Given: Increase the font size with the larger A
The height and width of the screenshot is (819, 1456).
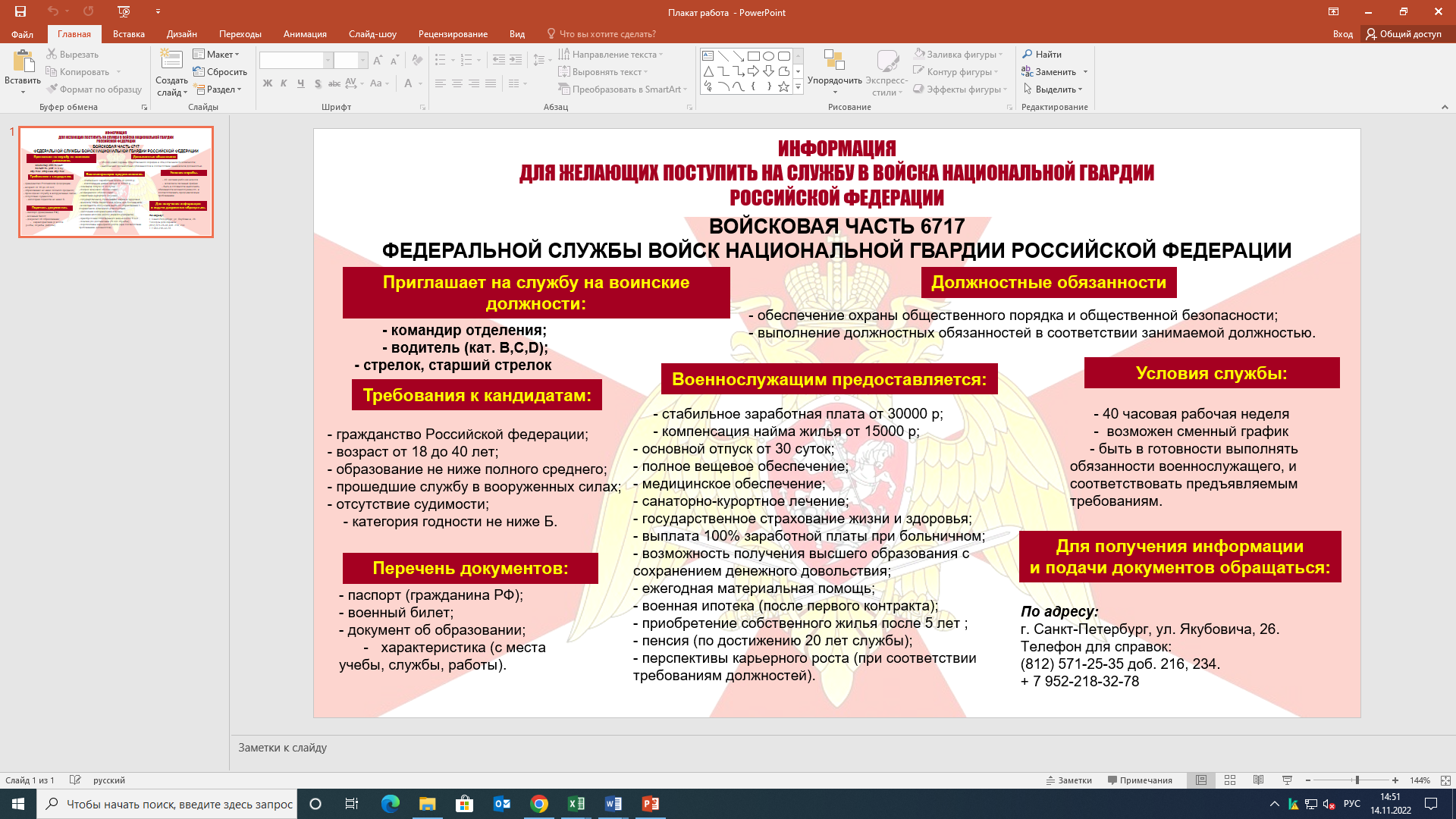Looking at the screenshot, I should 378,60.
